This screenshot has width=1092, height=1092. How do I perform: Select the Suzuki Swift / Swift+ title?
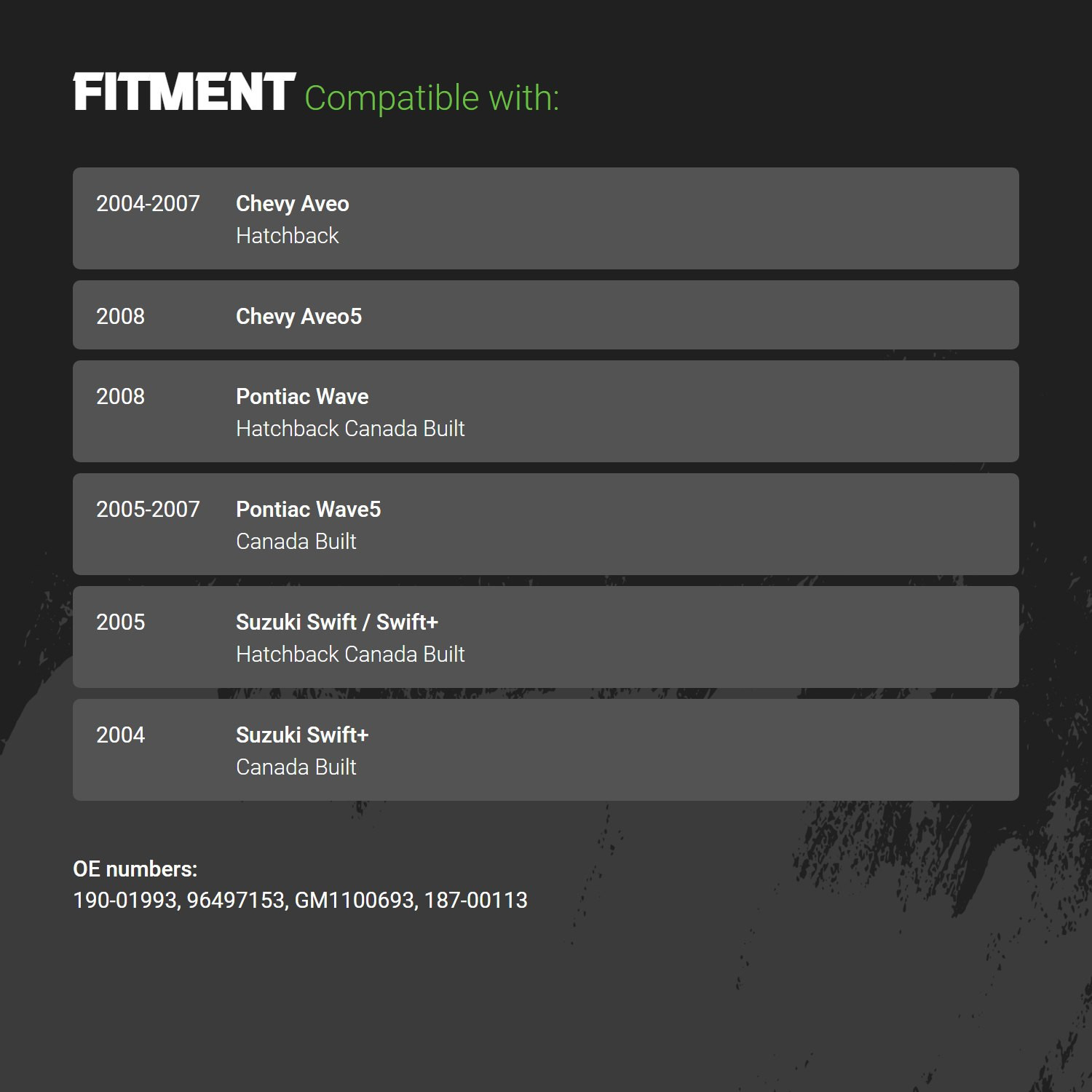[337, 622]
